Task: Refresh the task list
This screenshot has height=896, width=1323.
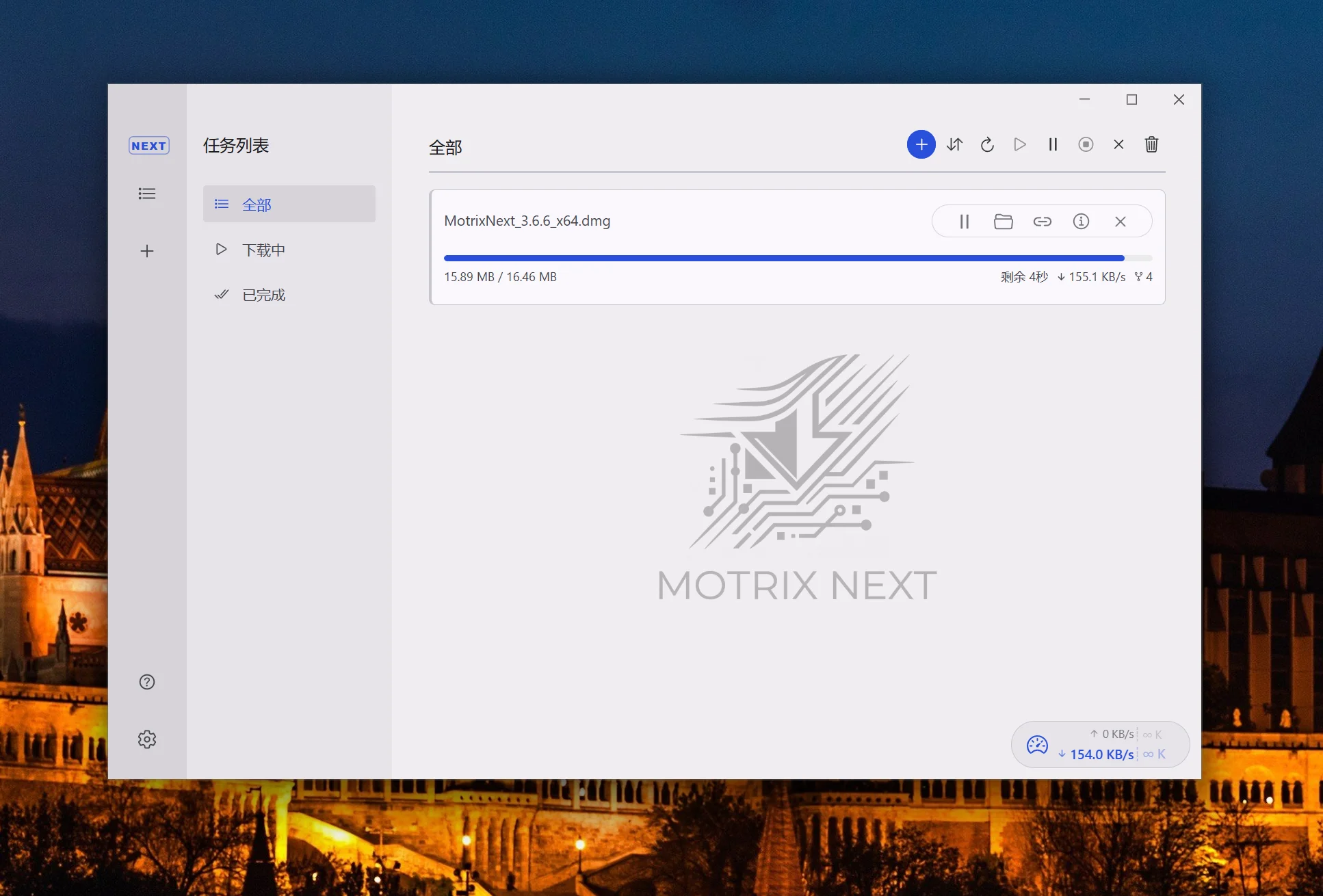Action: [987, 144]
